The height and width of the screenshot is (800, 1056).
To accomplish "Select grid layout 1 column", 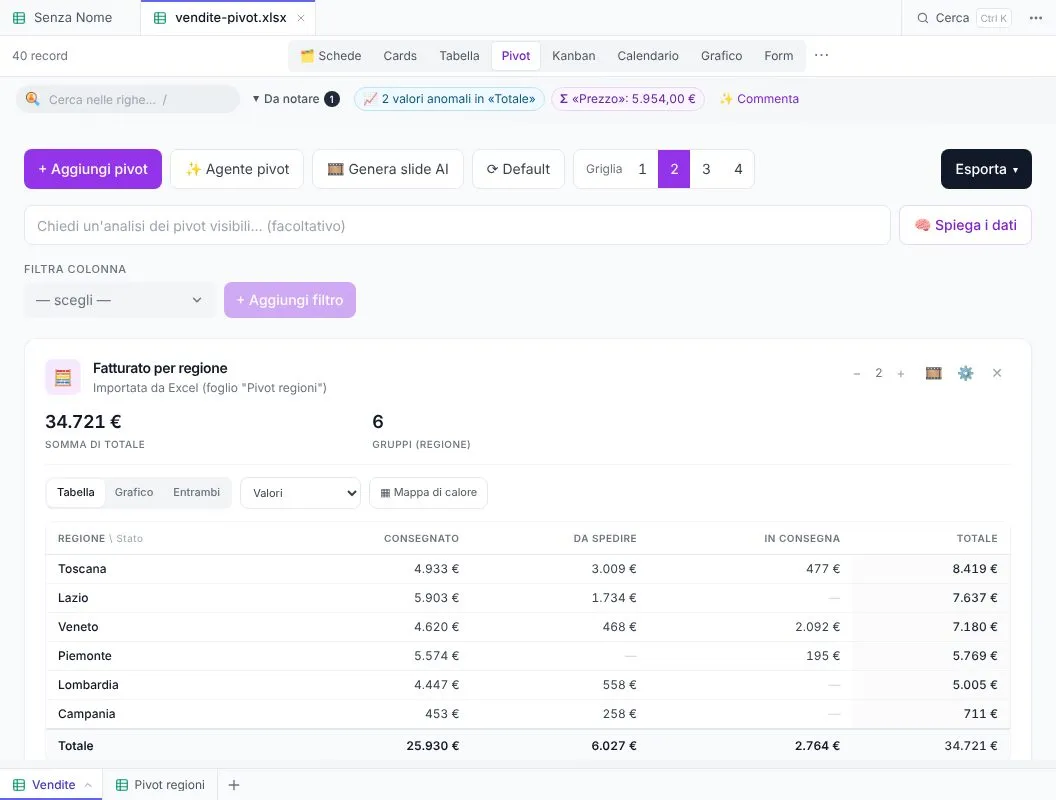I will tap(642, 169).
